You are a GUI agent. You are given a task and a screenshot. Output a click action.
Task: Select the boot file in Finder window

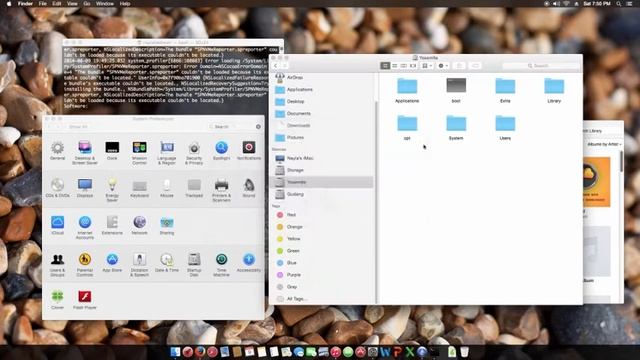point(456,90)
